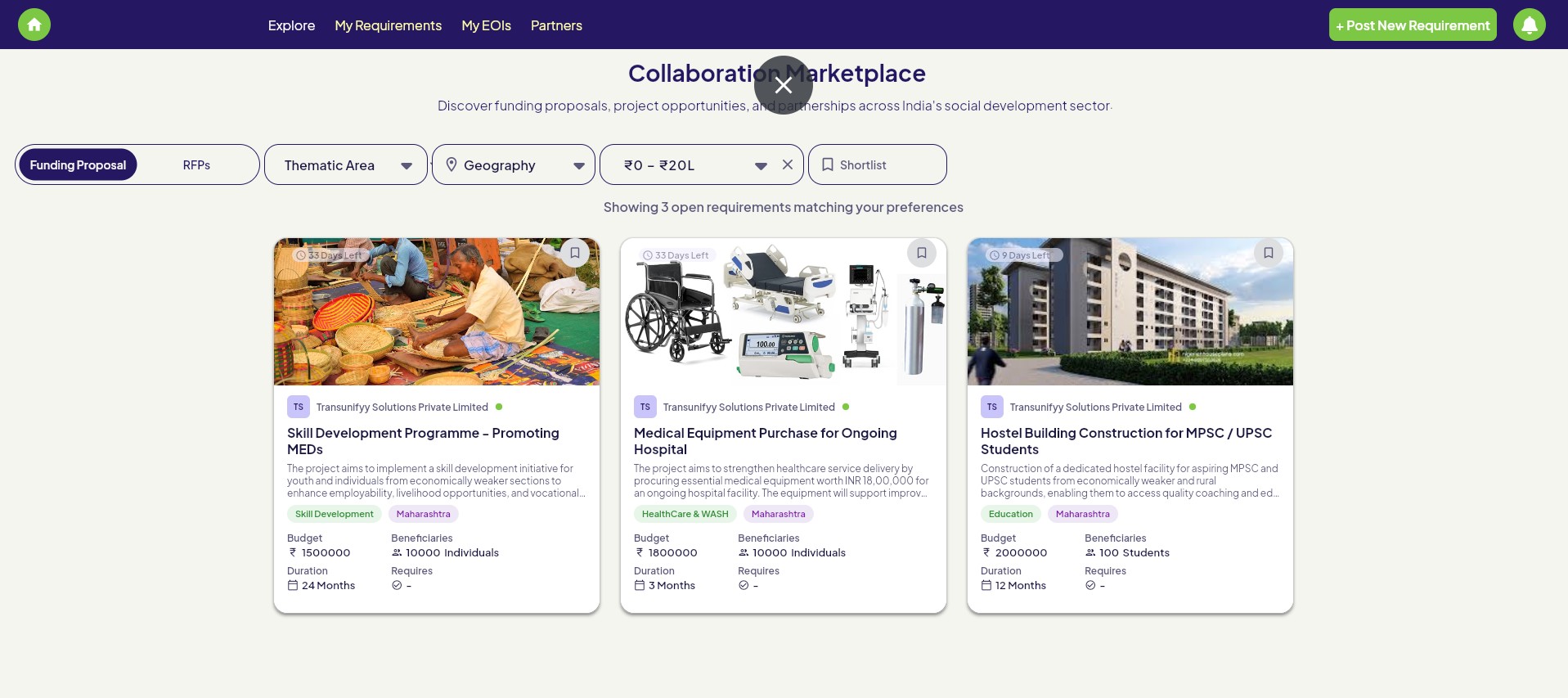Click Transunifyy Solutions name on Hostel Building card
Viewport: 1568px width, 698px height.
1095,407
